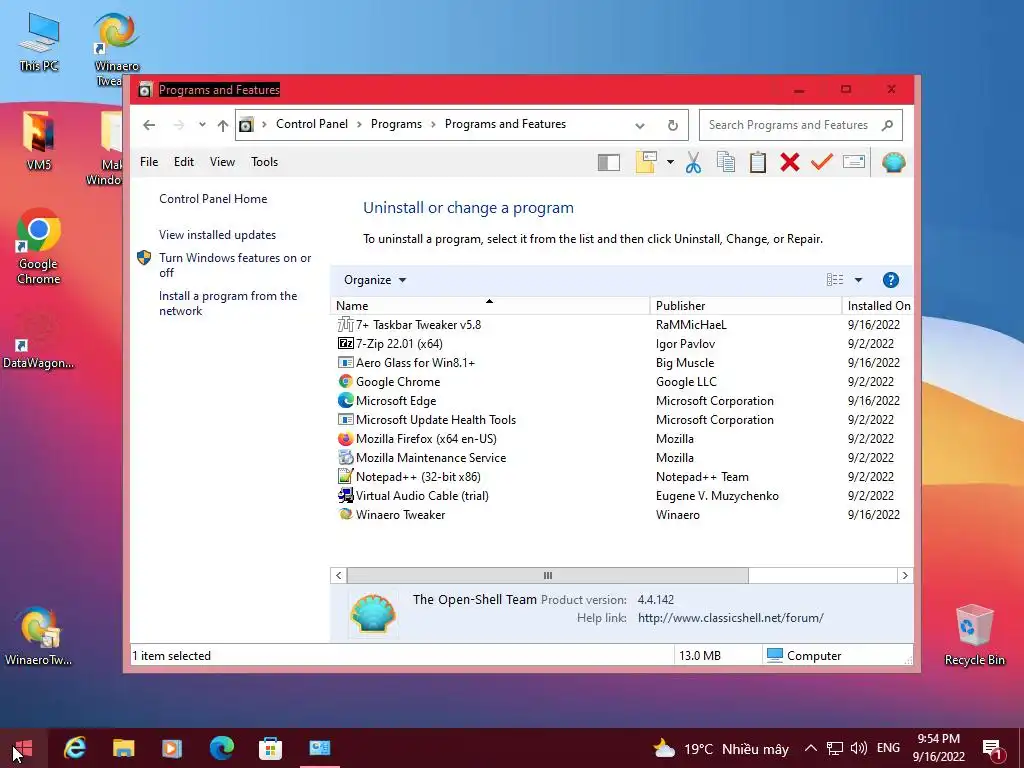Click the red X Delete icon
Image resolution: width=1024 pixels, height=768 pixels.
[790, 162]
